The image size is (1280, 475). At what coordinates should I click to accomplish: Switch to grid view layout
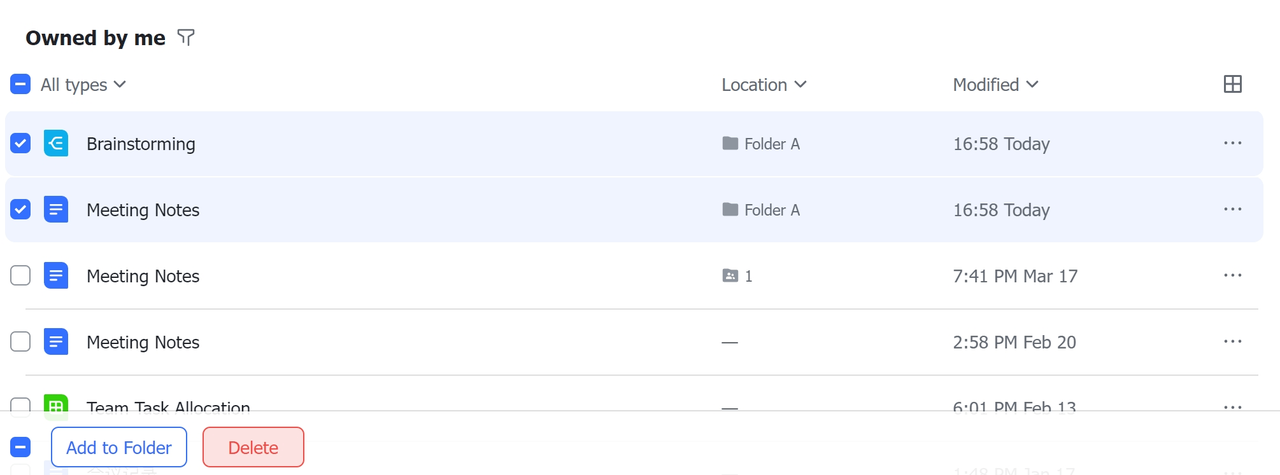[1232, 85]
